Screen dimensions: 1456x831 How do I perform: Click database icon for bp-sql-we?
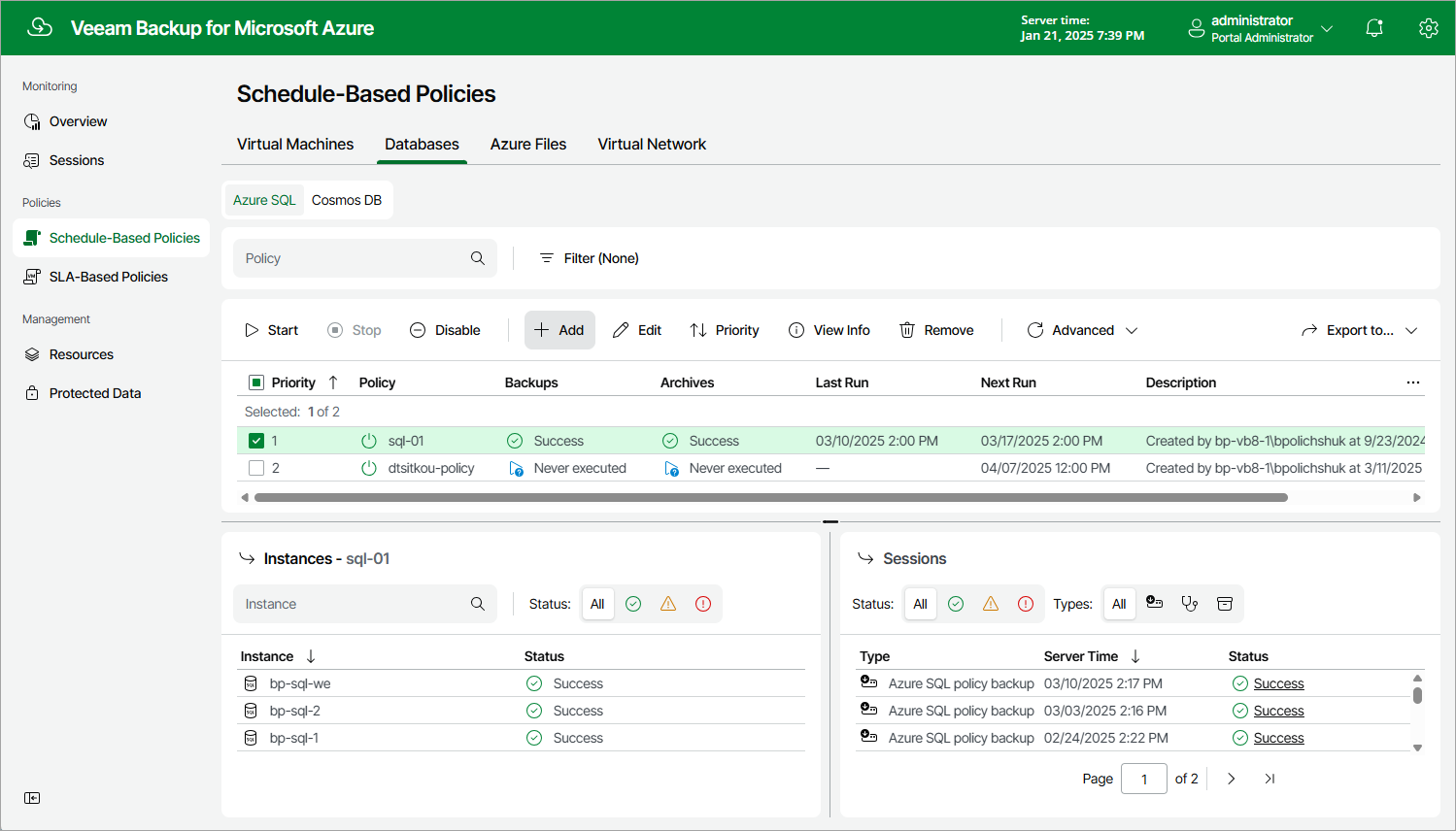(x=251, y=683)
